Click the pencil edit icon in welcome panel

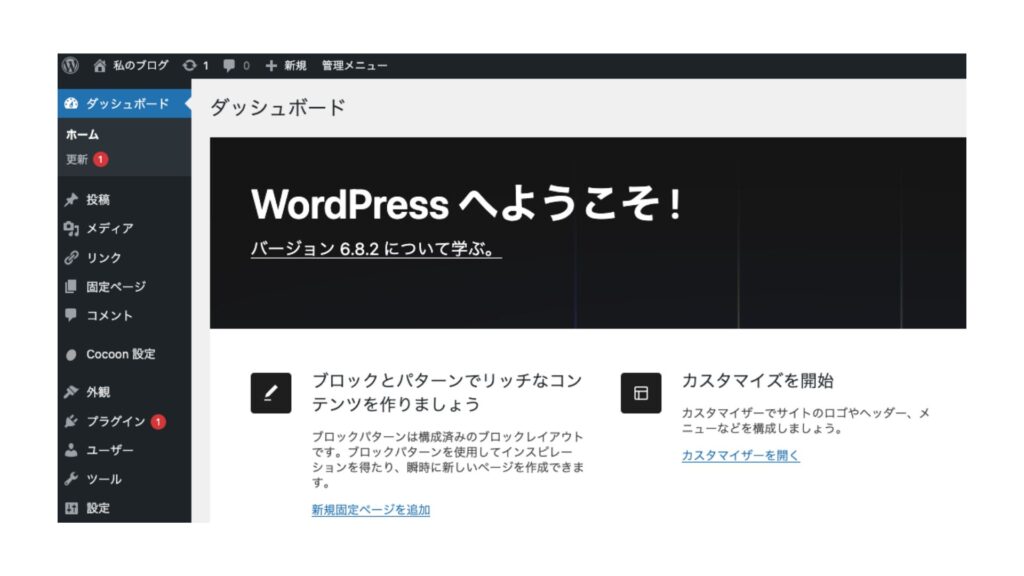coord(270,392)
